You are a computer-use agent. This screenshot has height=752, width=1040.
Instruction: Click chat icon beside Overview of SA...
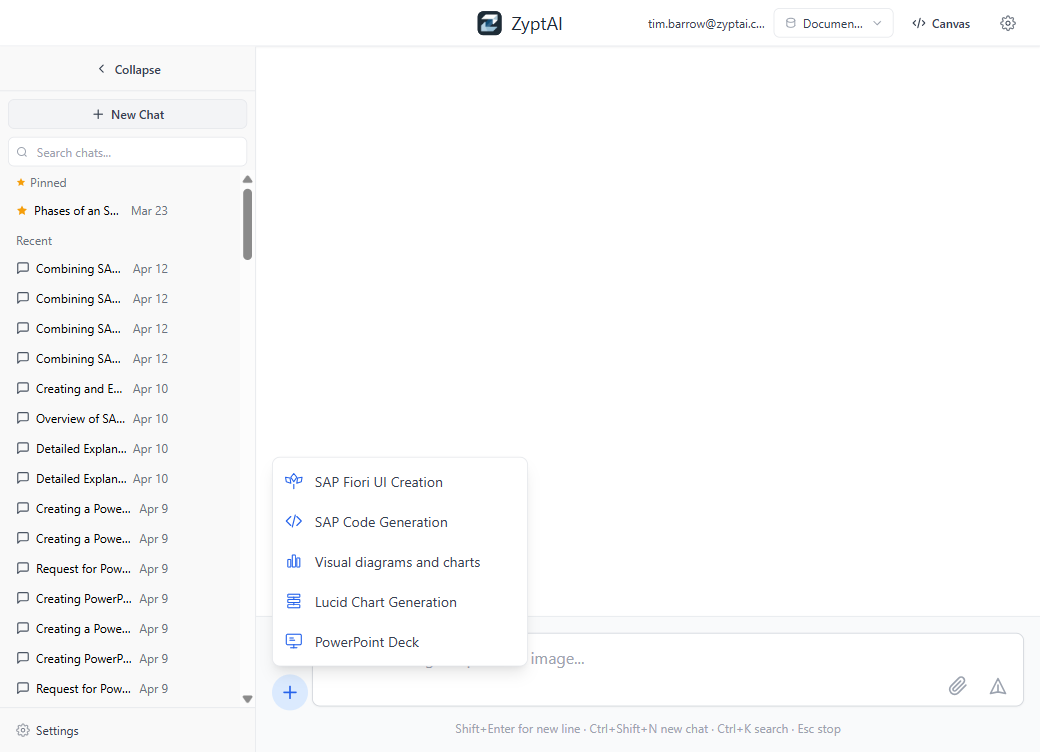pyautogui.click(x=23, y=418)
